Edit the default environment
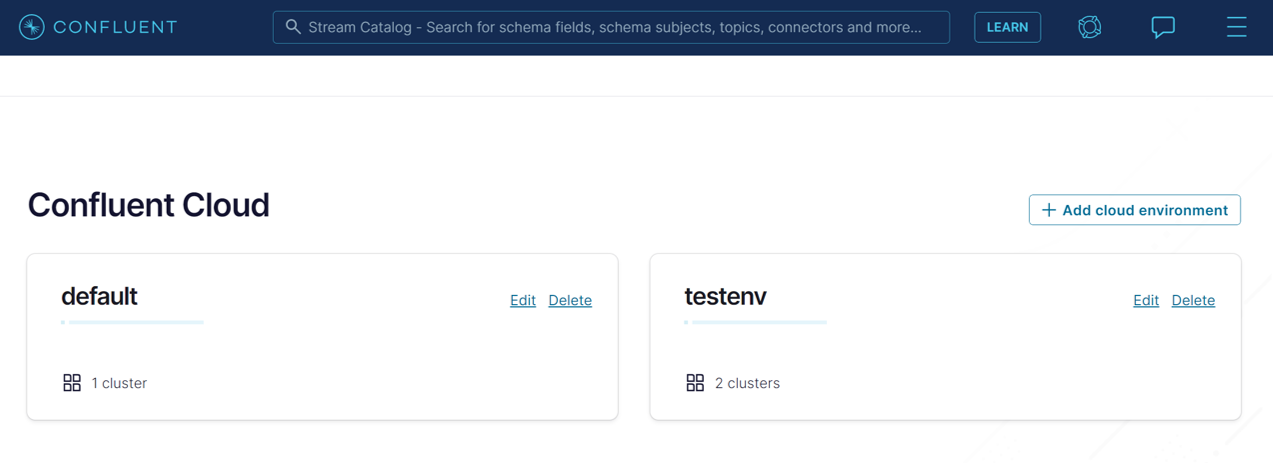Image resolution: width=1273 pixels, height=463 pixels. click(x=523, y=300)
